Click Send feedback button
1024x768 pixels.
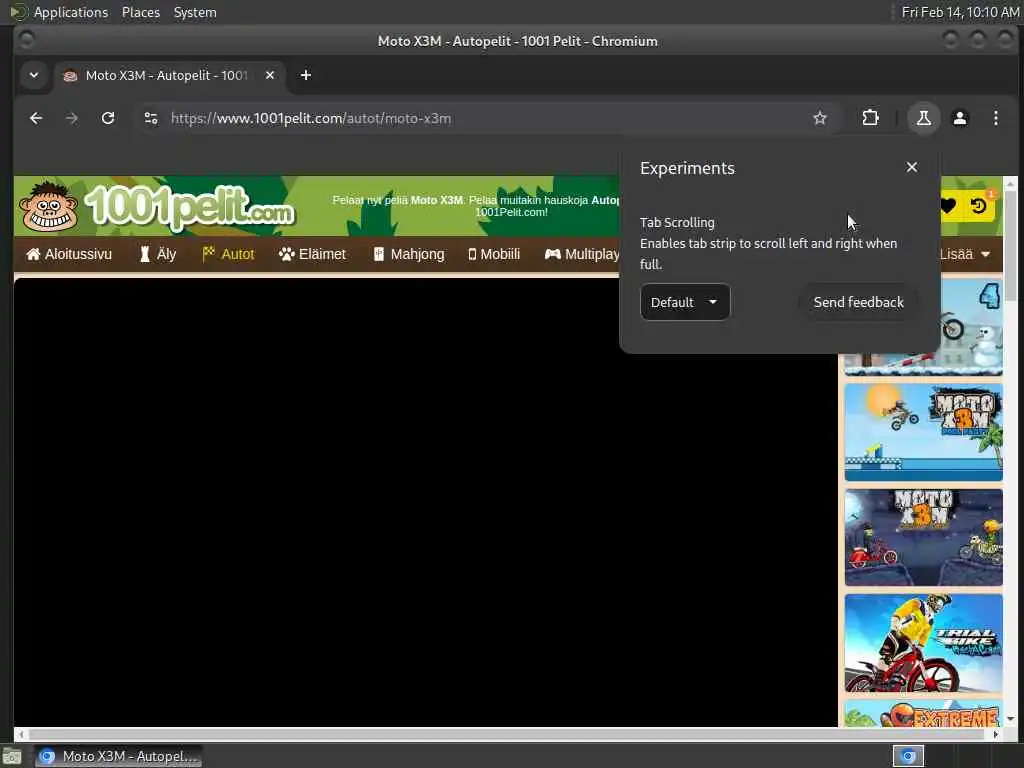coord(858,302)
